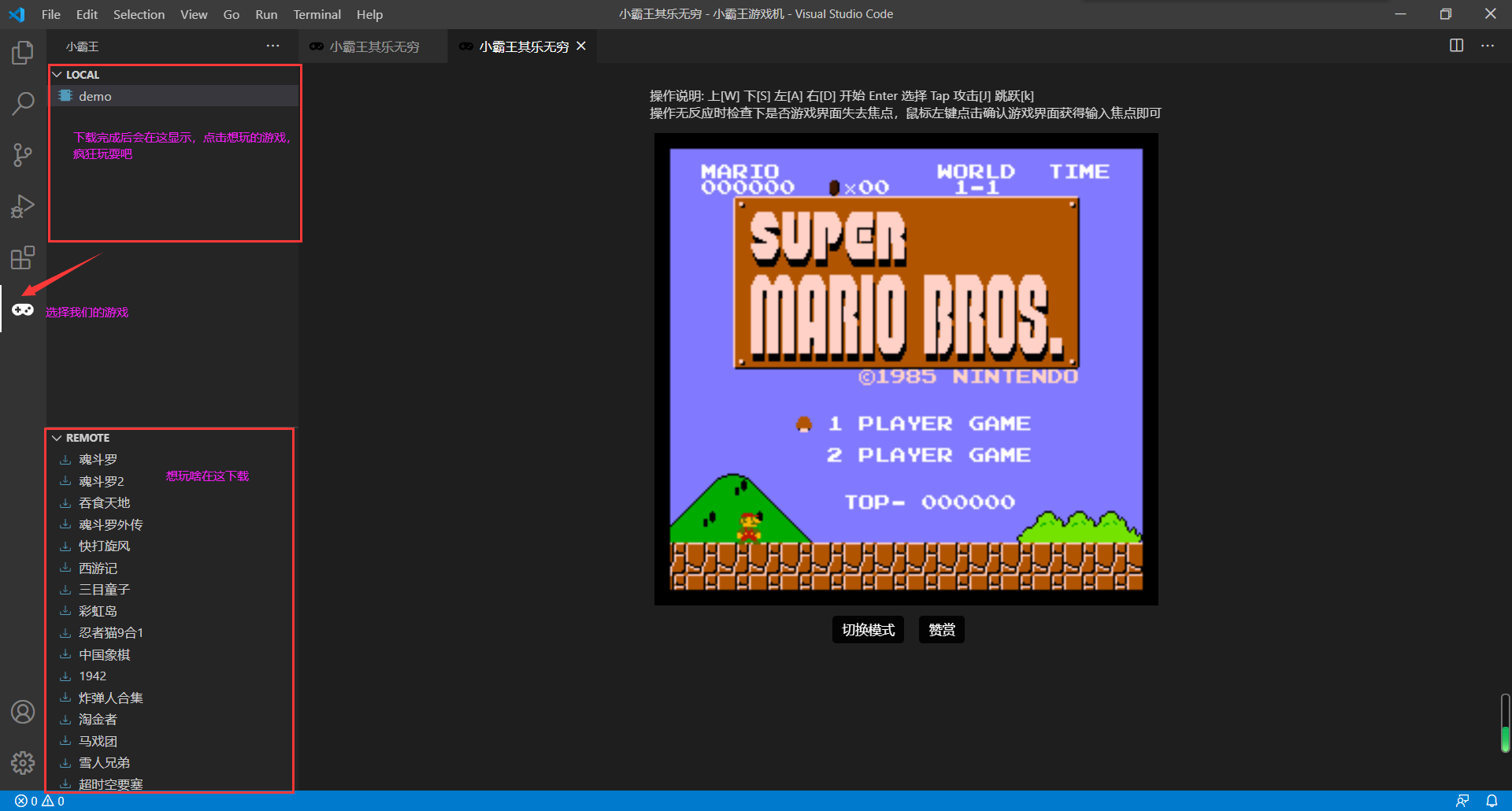Click the 切换模式 button
The width and height of the screenshot is (1512, 811).
point(868,630)
